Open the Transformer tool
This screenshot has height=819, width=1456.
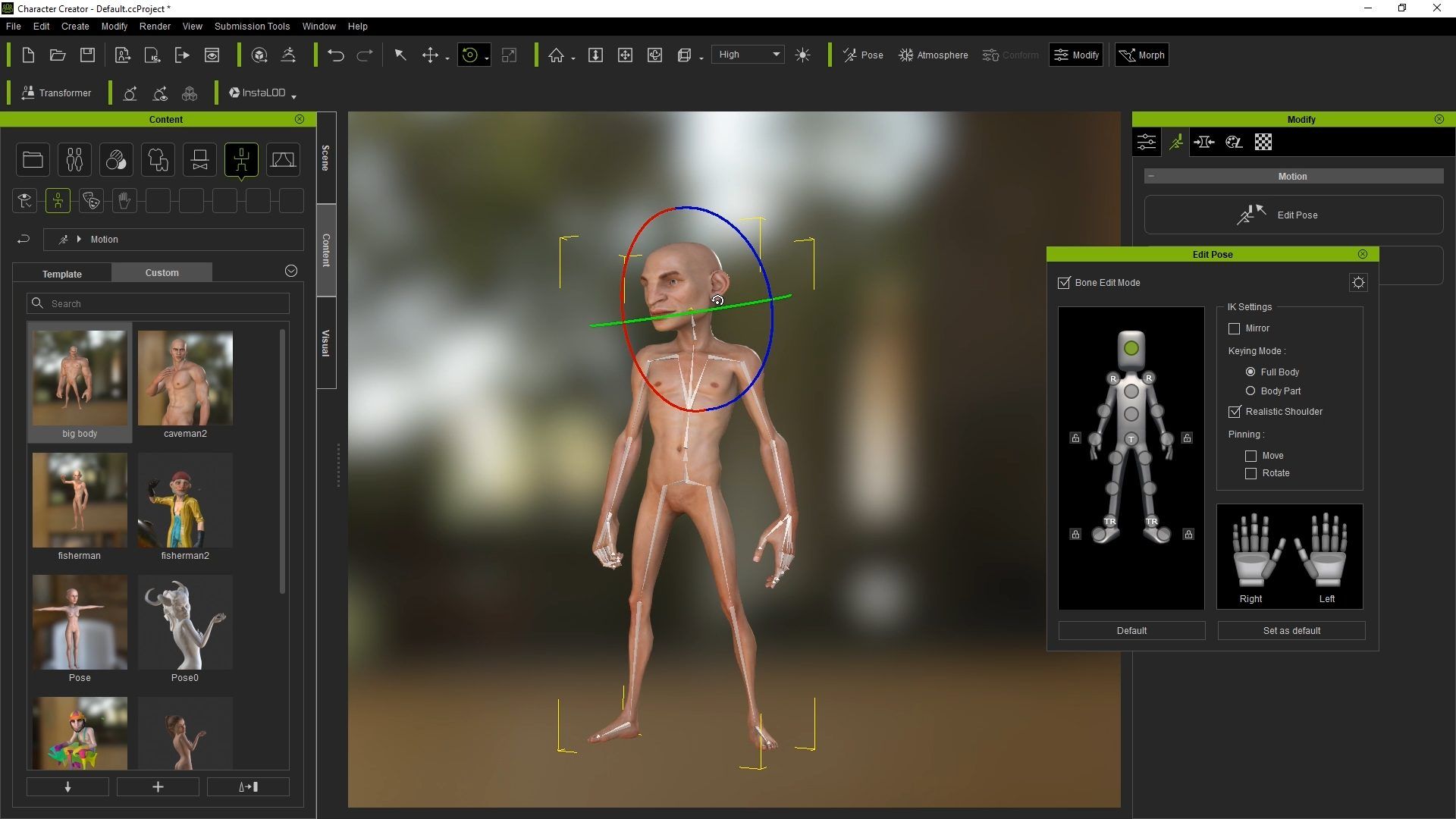(x=57, y=93)
